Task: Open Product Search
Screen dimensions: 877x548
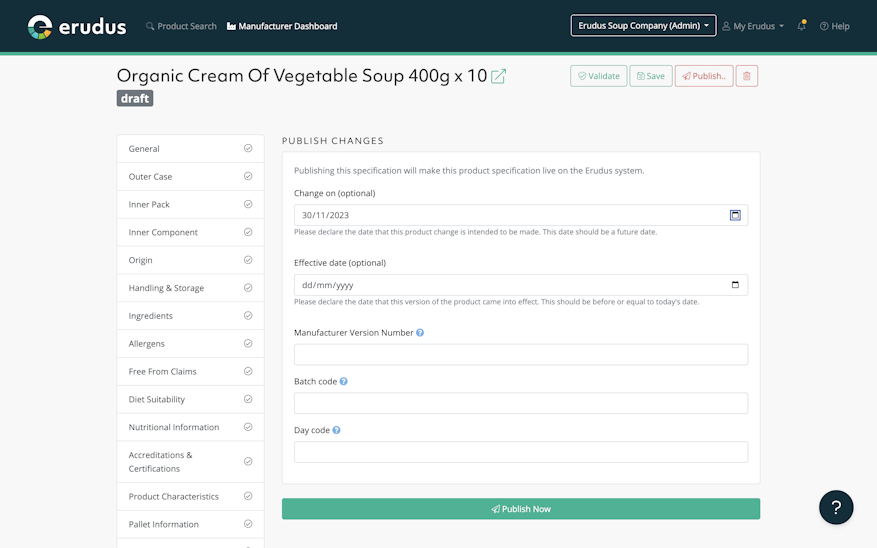Action: 181,26
